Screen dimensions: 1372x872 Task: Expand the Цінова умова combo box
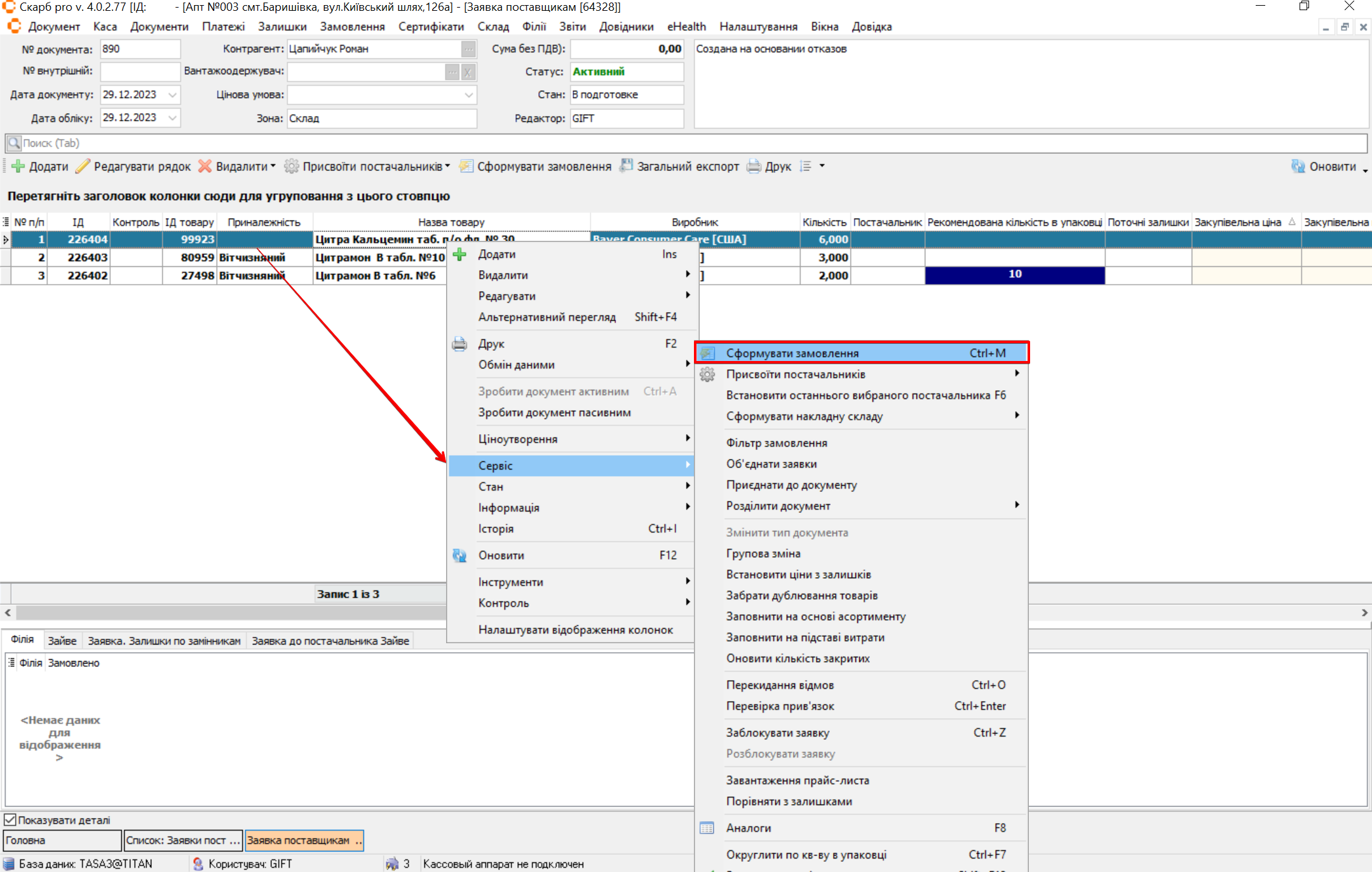tap(468, 95)
